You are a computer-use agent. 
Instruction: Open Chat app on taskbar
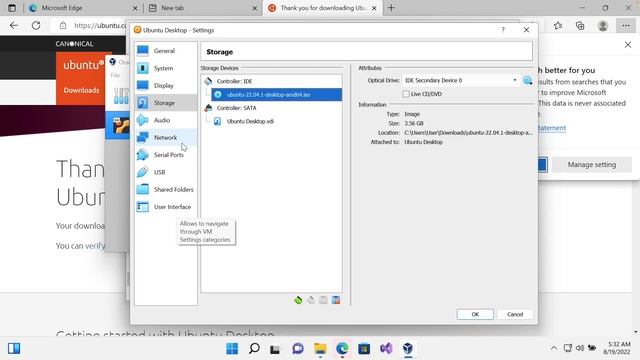298,349
